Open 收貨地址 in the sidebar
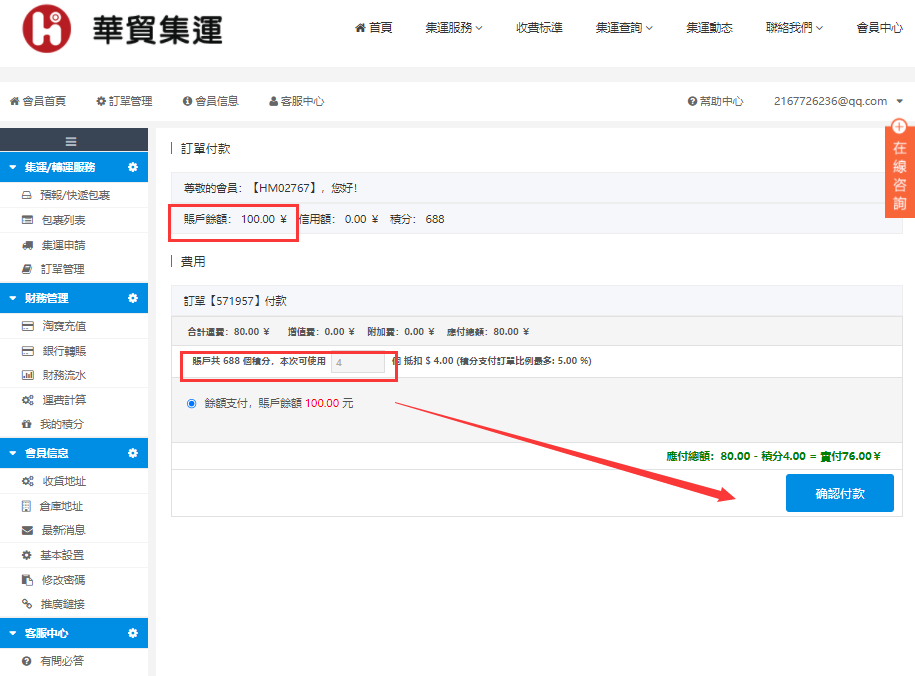This screenshot has width=915, height=676. [63, 482]
